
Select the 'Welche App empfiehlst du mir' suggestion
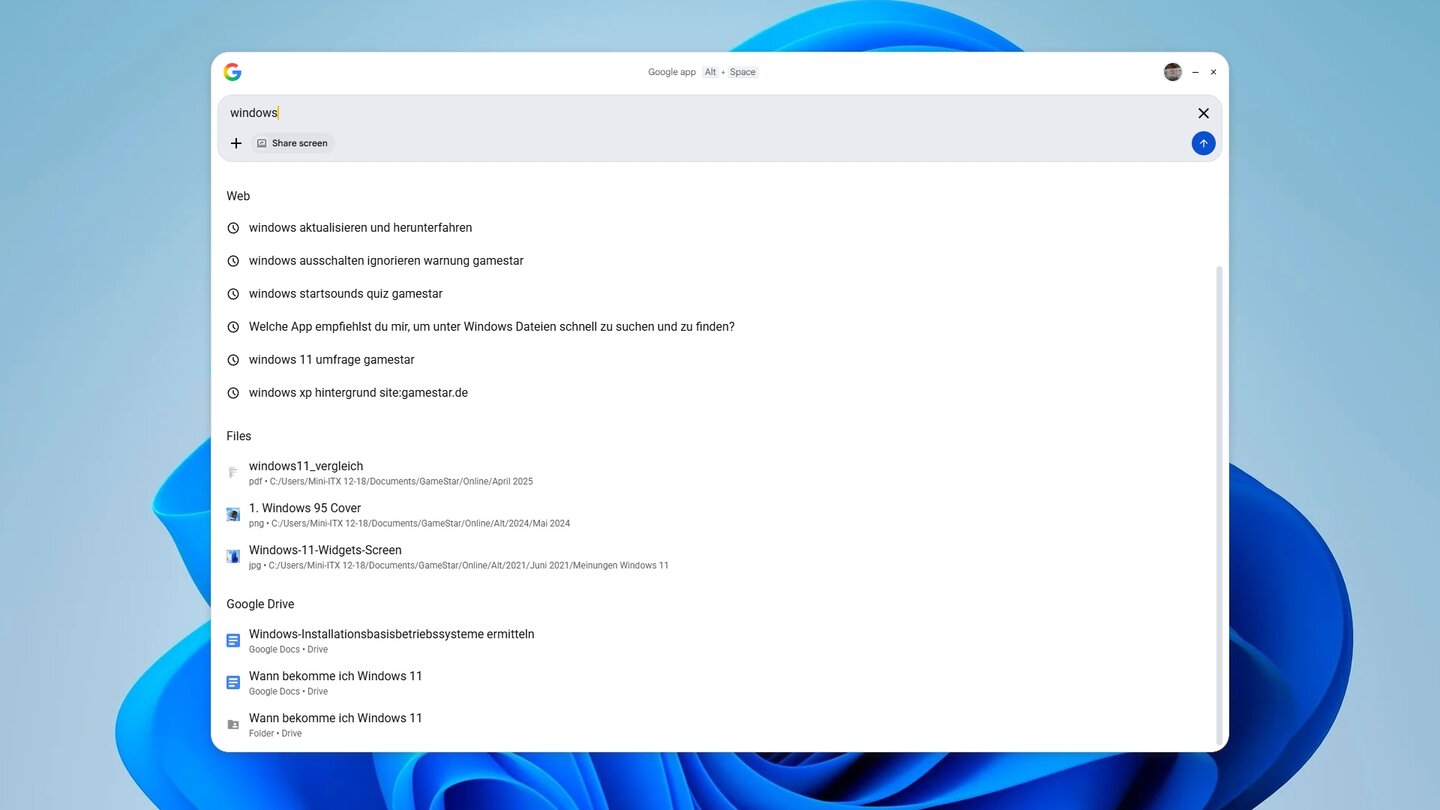(x=491, y=327)
